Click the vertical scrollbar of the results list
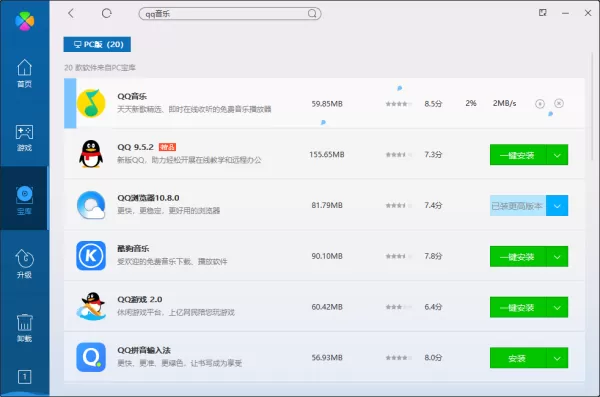 click(x=592, y=107)
